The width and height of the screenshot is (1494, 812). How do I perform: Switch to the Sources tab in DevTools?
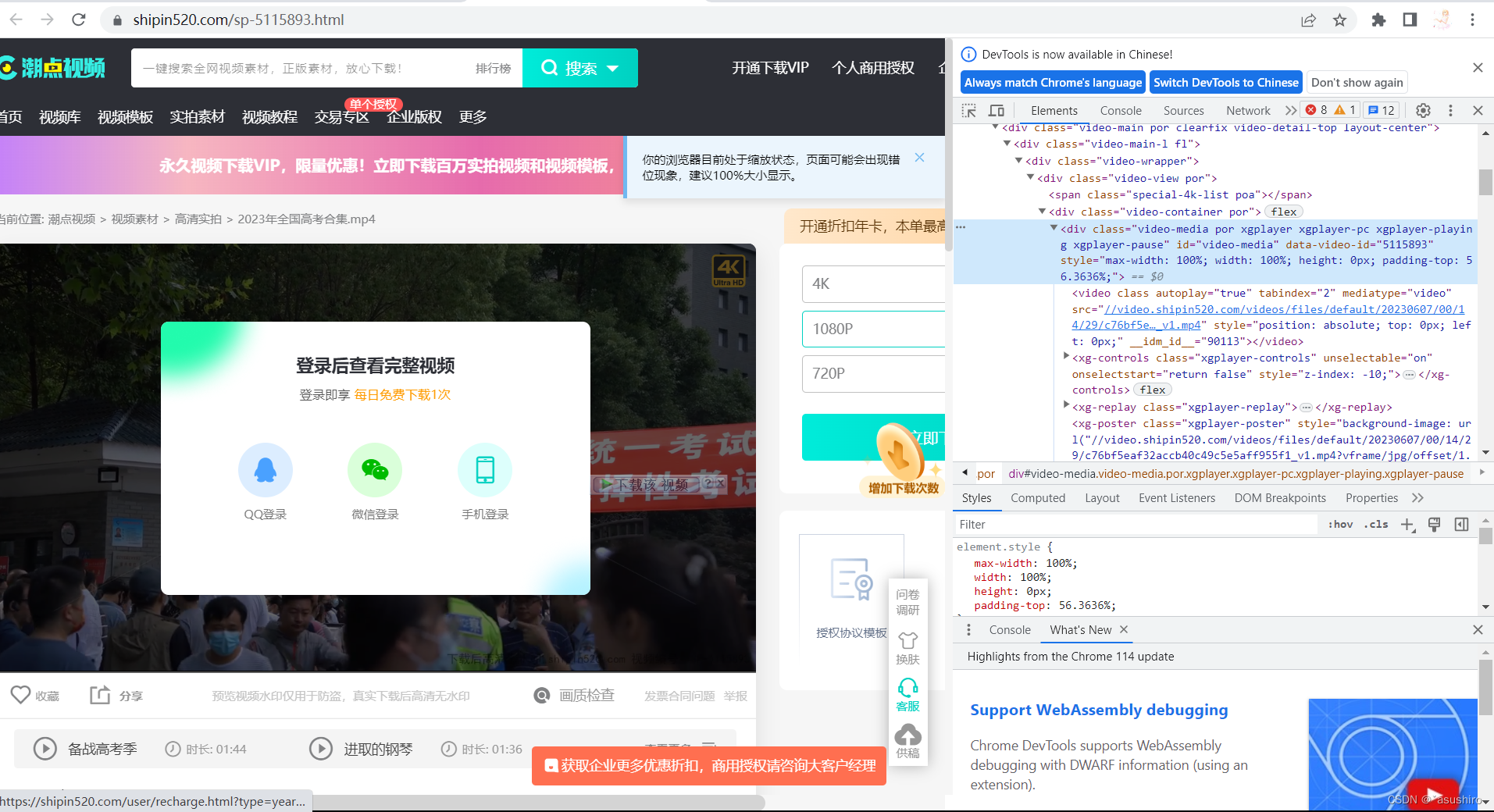(1183, 111)
